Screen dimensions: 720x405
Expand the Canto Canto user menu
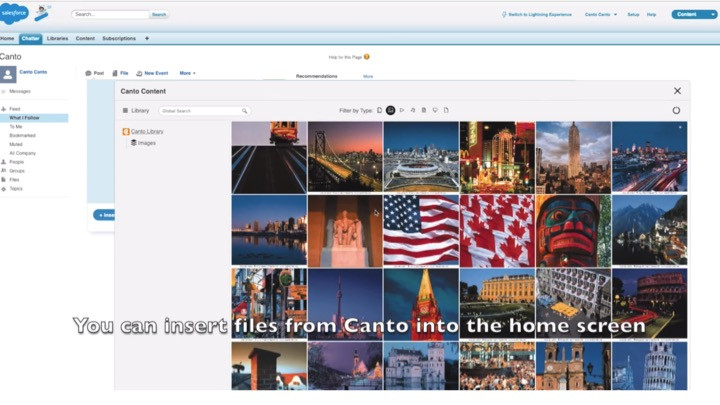click(x=601, y=15)
